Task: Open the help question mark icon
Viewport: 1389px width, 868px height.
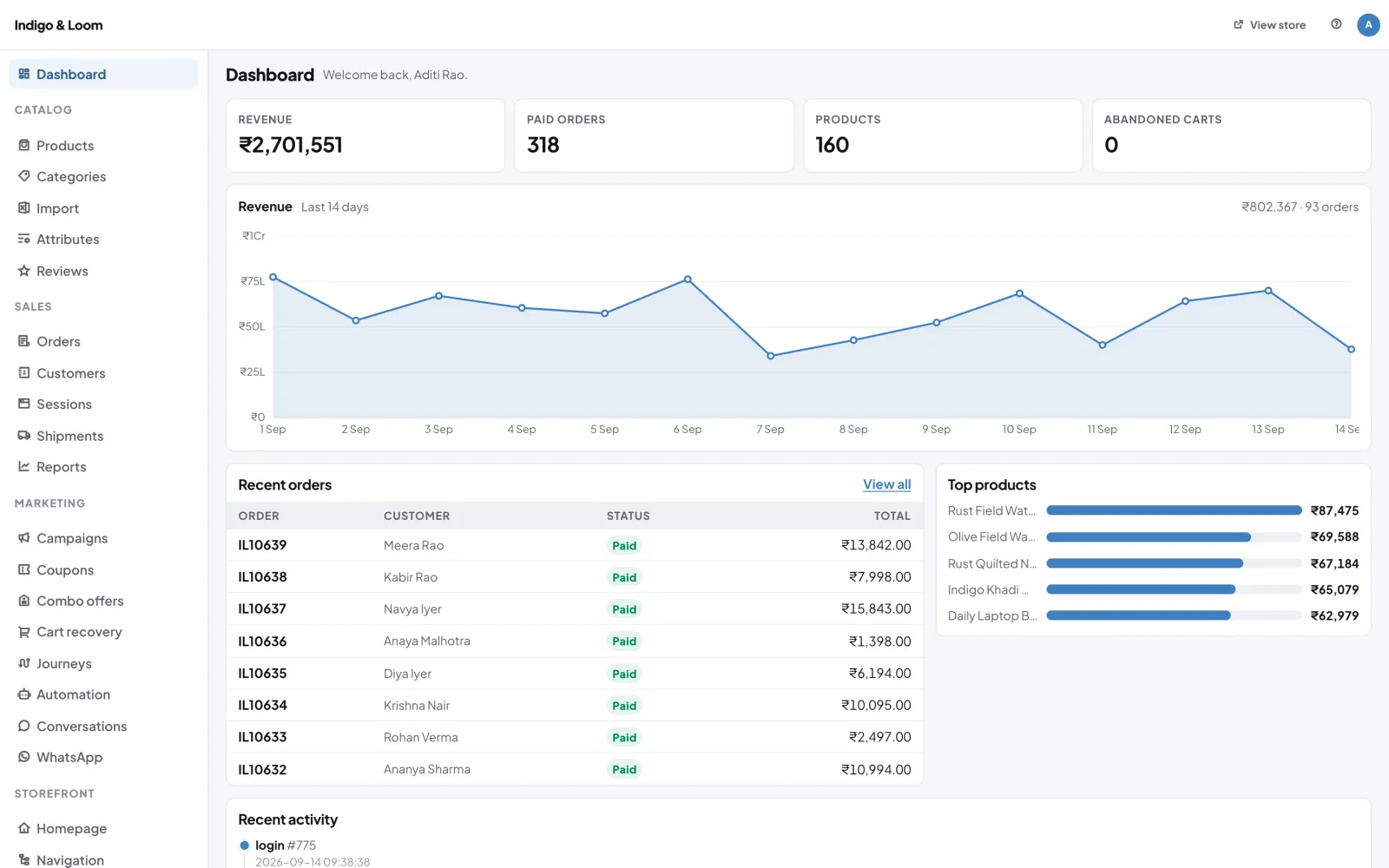Action: tap(1336, 24)
